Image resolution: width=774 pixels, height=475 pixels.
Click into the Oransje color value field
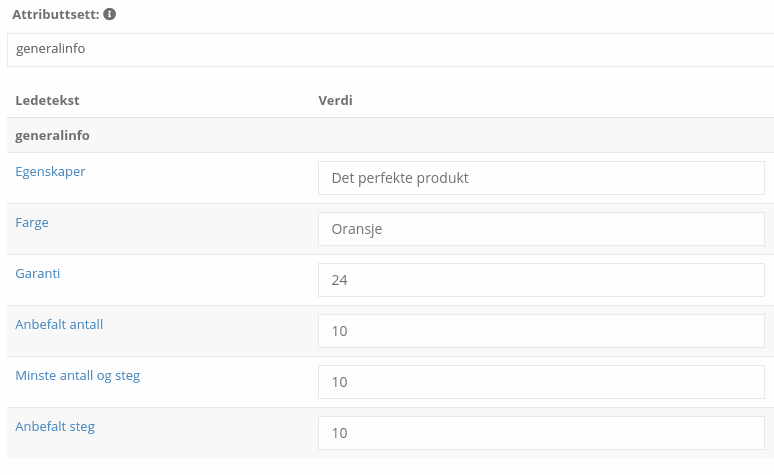(x=542, y=229)
